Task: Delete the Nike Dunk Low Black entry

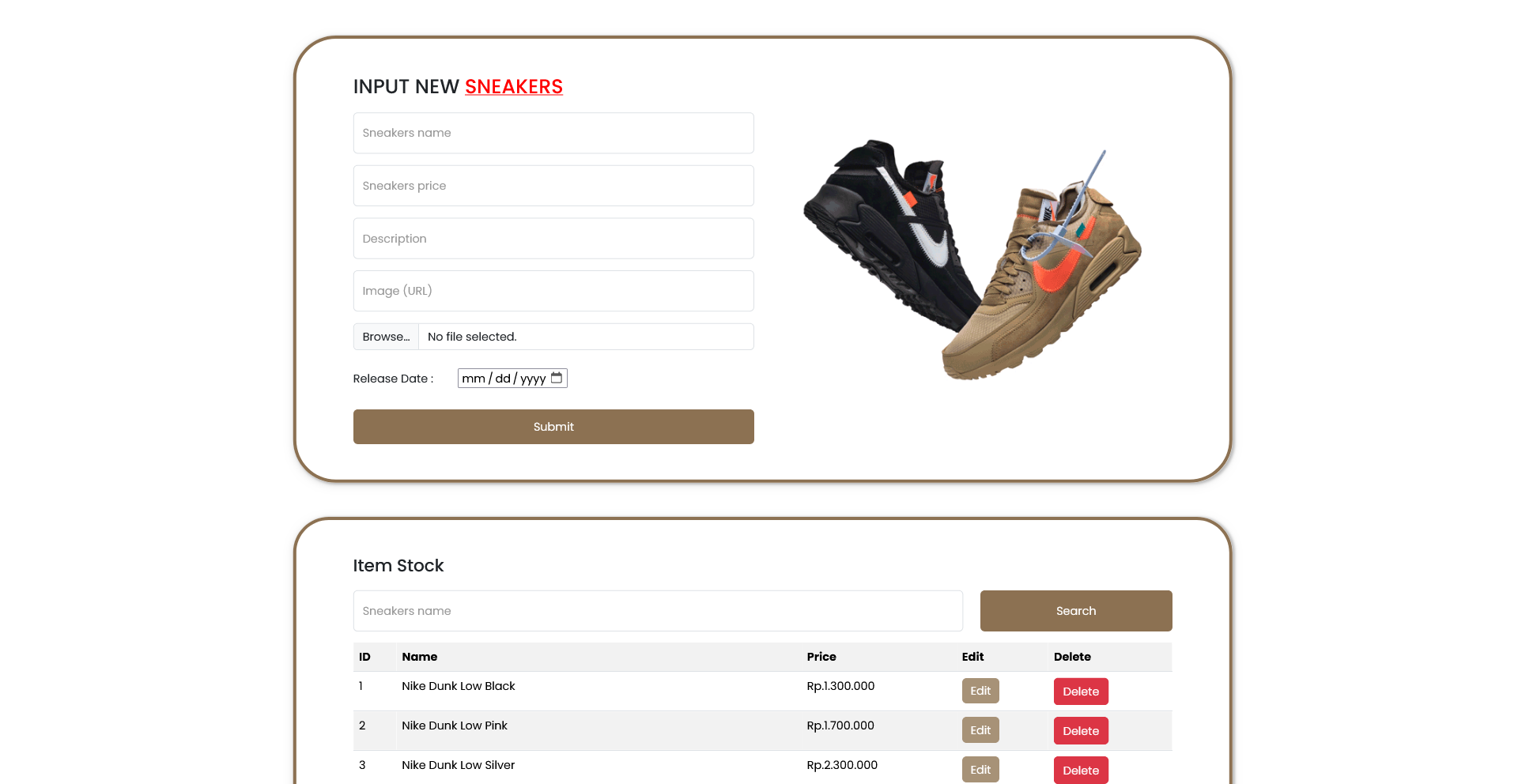Action: (x=1080, y=691)
